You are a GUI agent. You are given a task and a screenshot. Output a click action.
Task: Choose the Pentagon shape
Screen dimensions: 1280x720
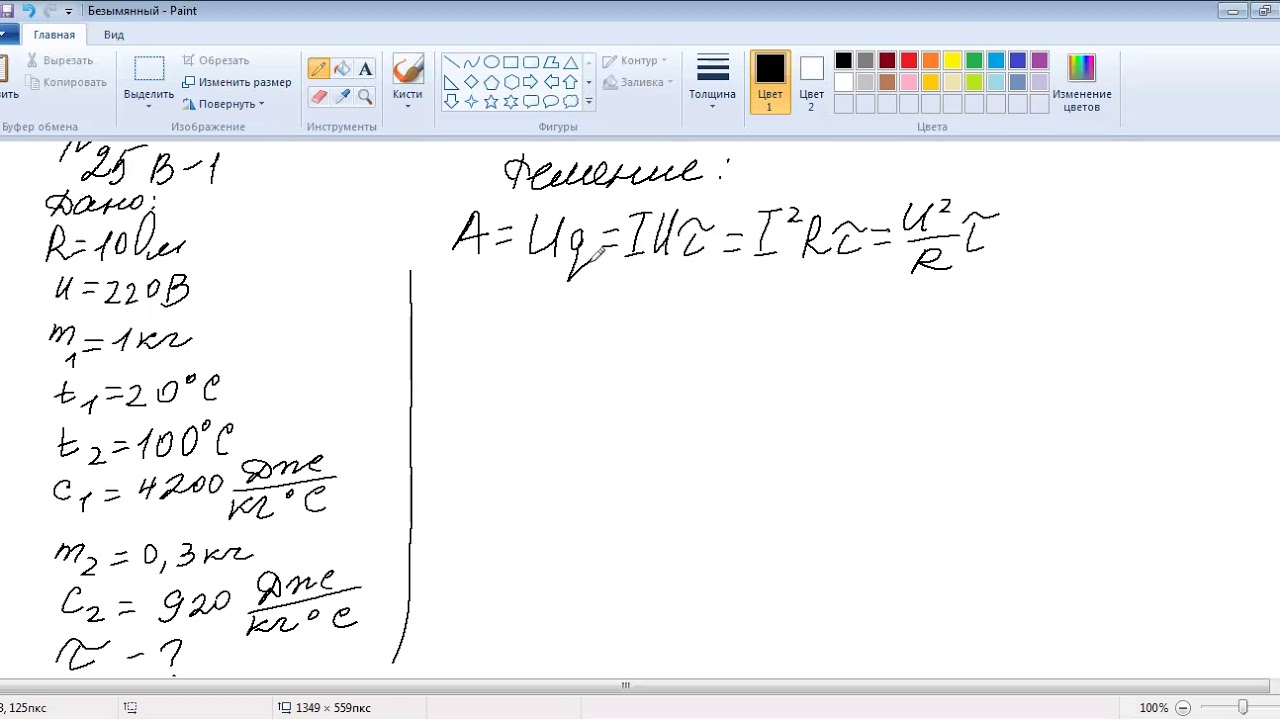(x=491, y=82)
